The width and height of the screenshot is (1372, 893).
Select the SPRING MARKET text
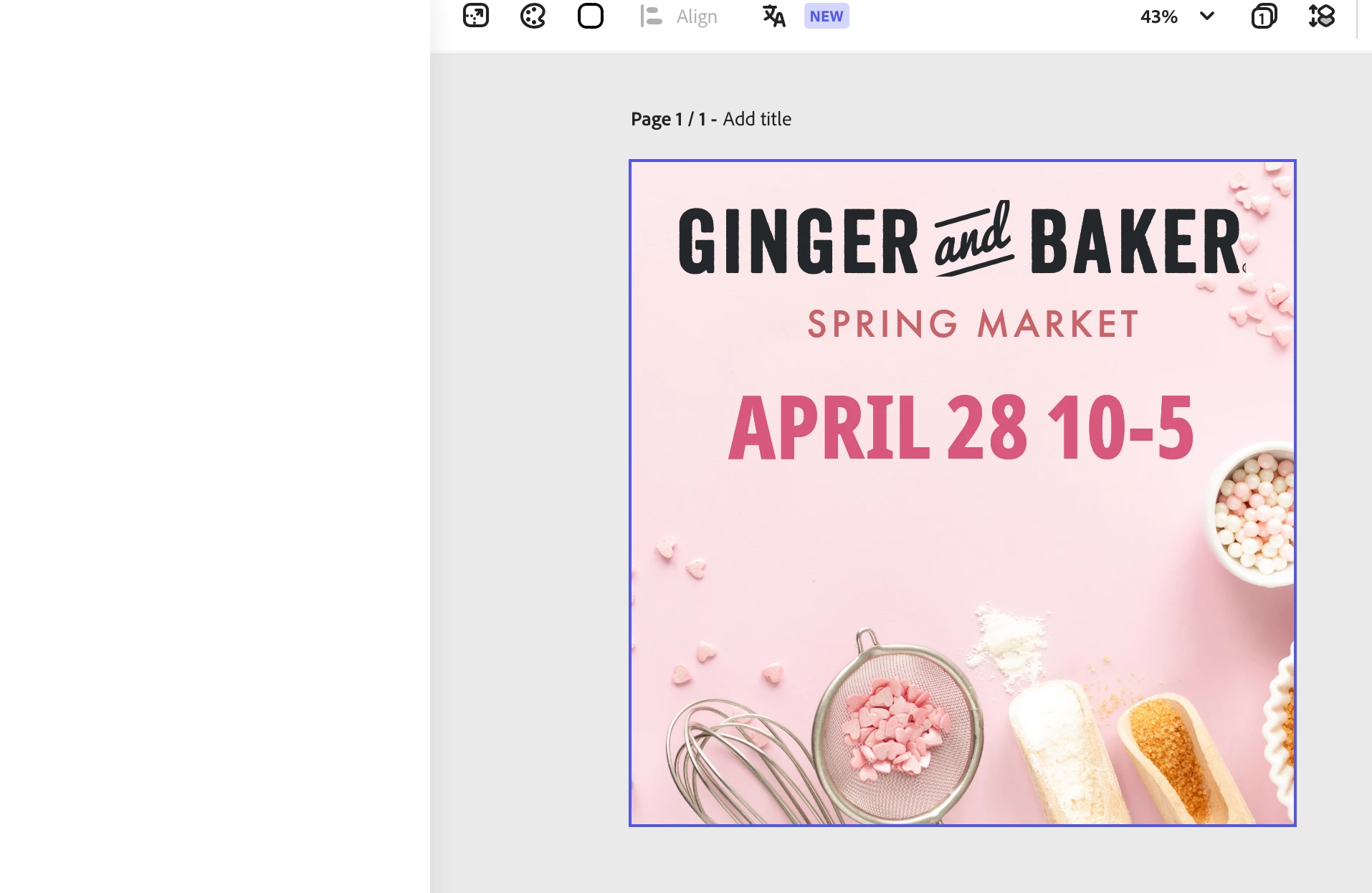coord(973,324)
